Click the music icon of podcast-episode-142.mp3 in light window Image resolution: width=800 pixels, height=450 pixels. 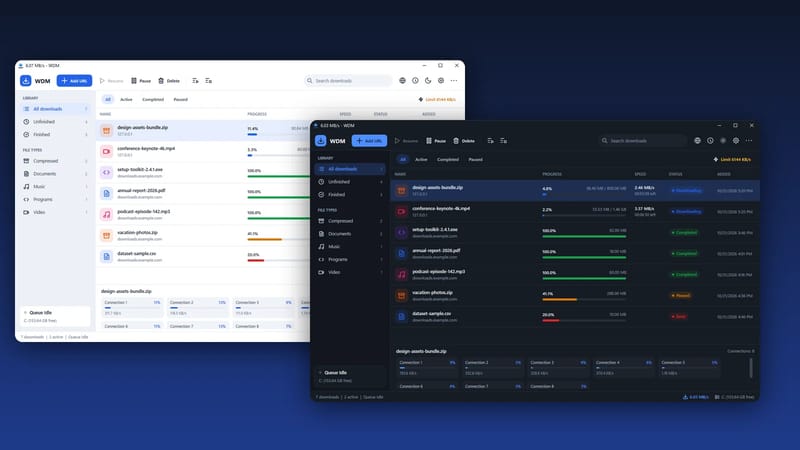coord(106,214)
